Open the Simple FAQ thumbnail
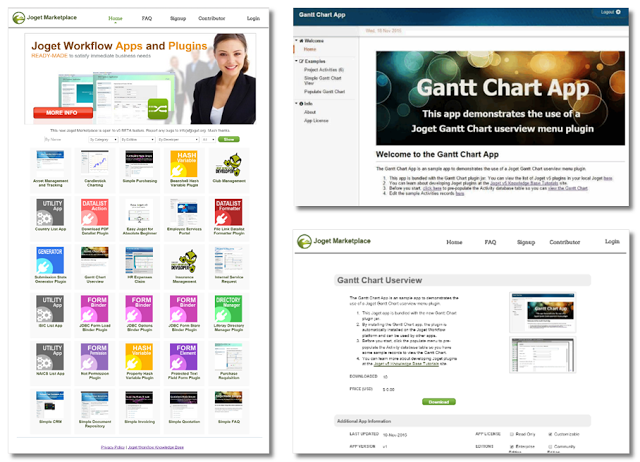 [229, 404]
